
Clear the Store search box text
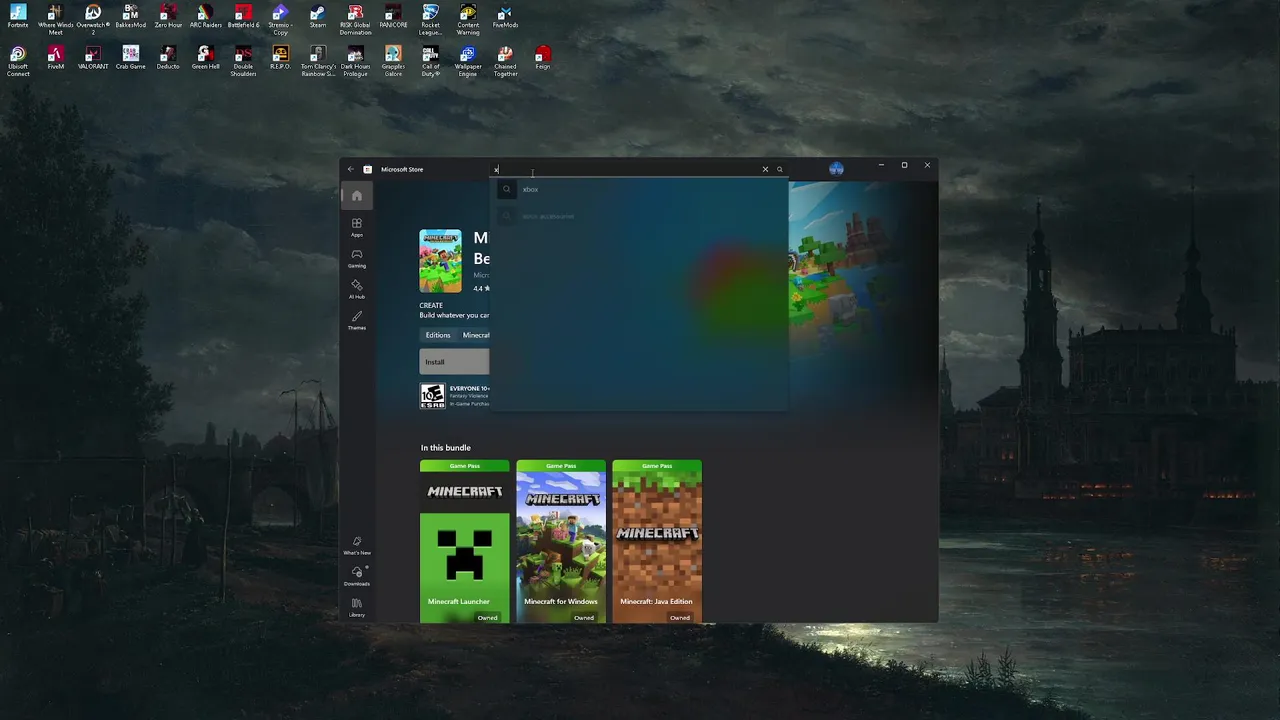766,169
